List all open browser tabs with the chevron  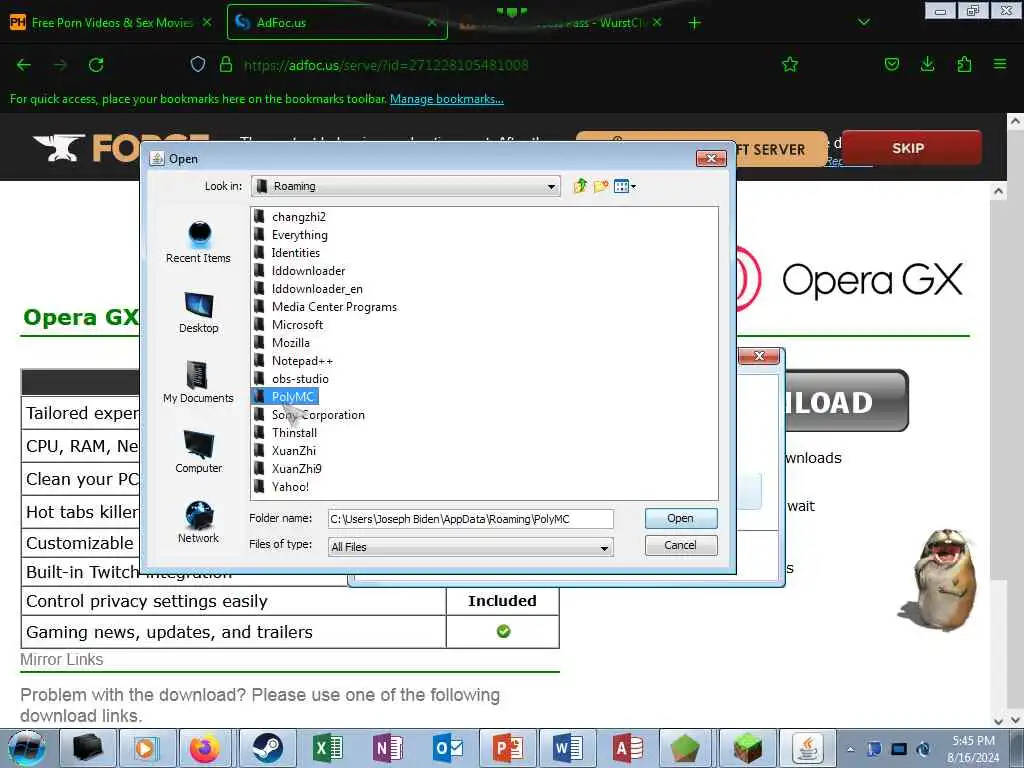863,23
